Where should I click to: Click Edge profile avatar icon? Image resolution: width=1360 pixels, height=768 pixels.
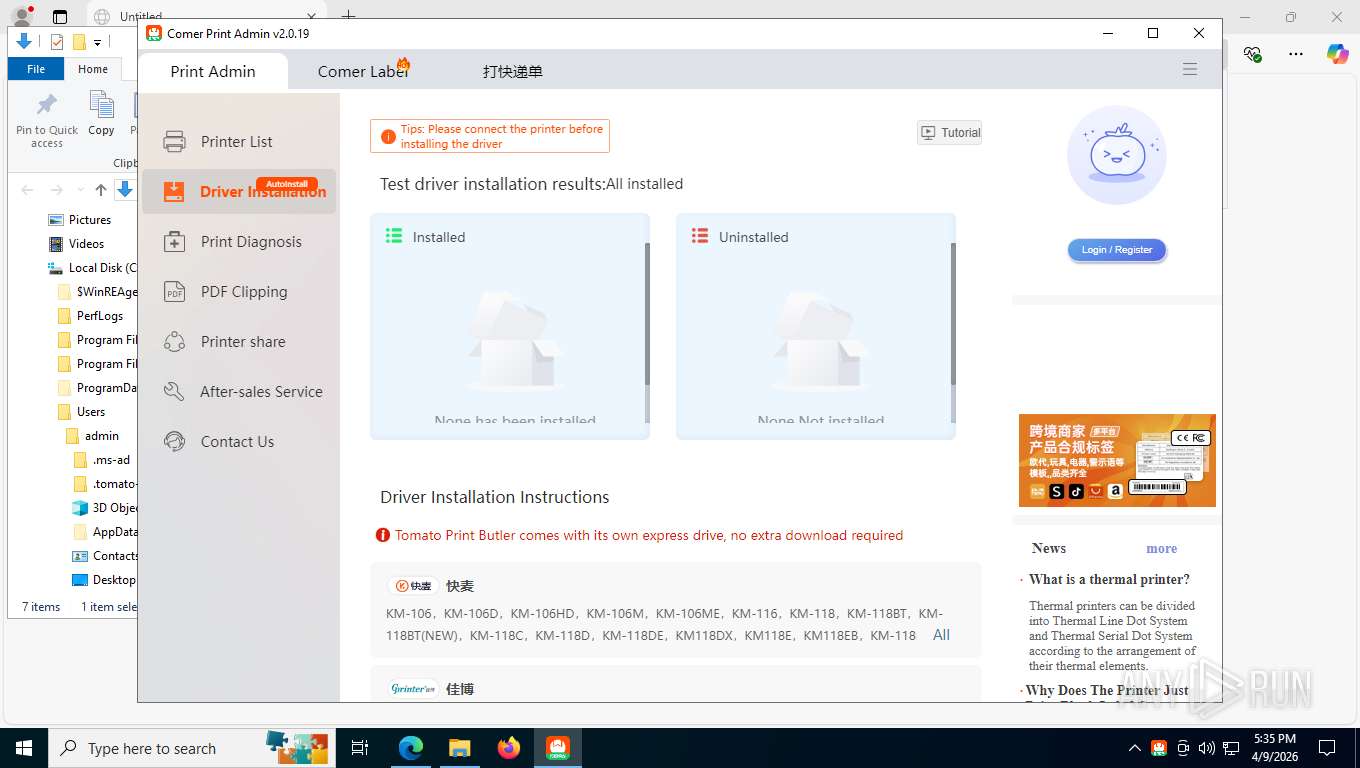[21, 17]
